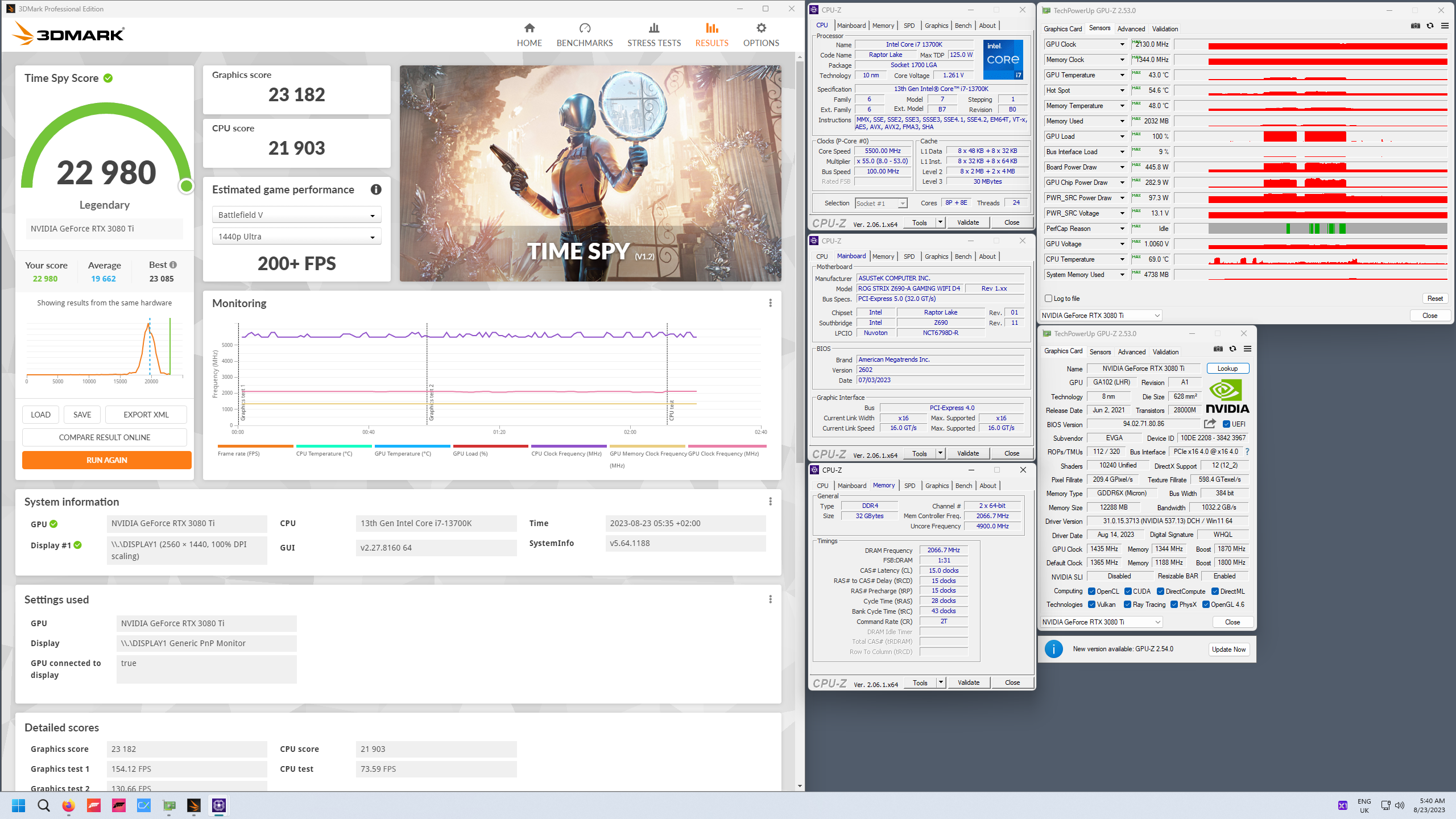
Task: Click score distribution chart
Action: pyautogui.click(x=105, y=350)
